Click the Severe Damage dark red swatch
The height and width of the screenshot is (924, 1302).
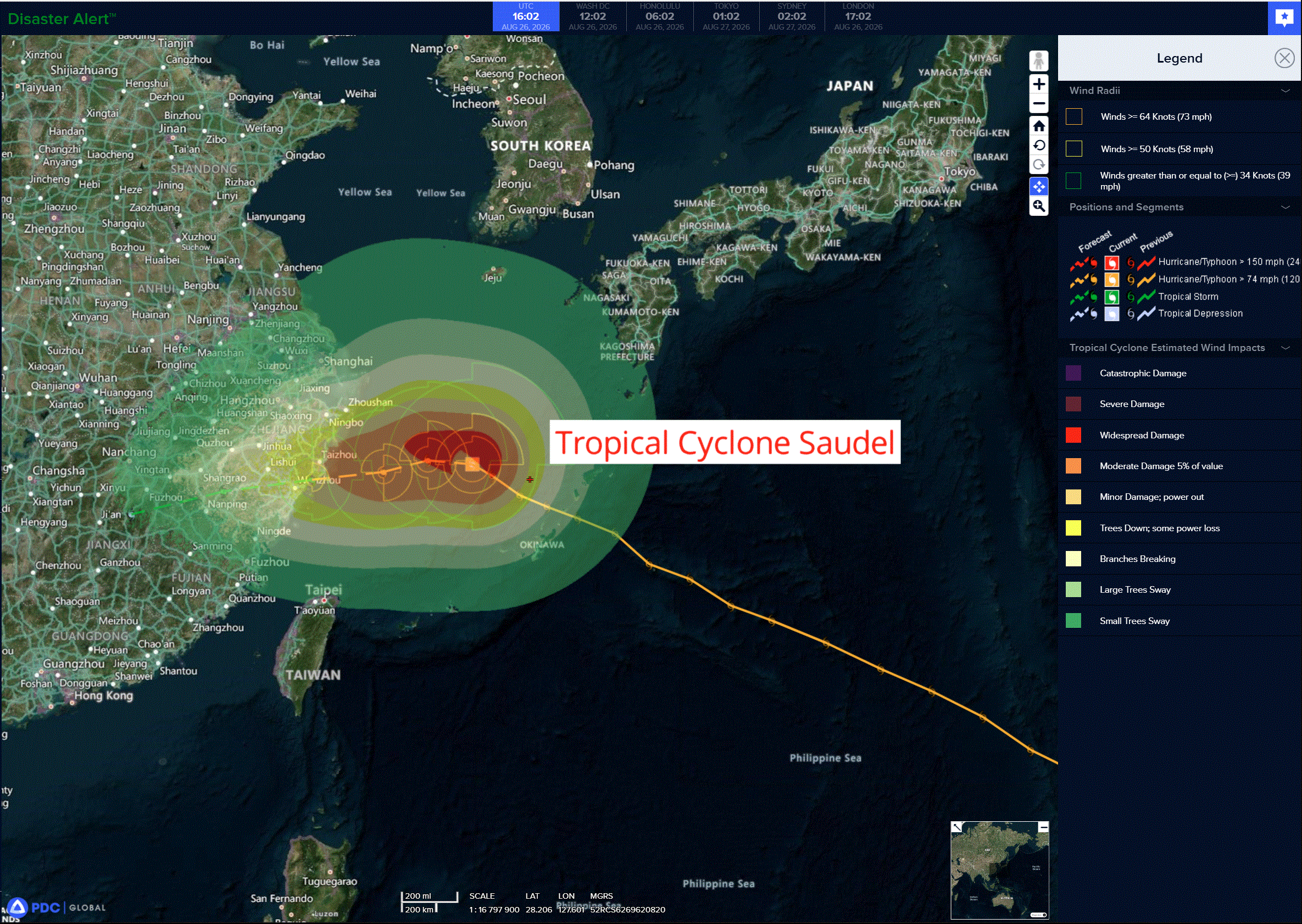pyautogui.click(x=1073, y=404)
